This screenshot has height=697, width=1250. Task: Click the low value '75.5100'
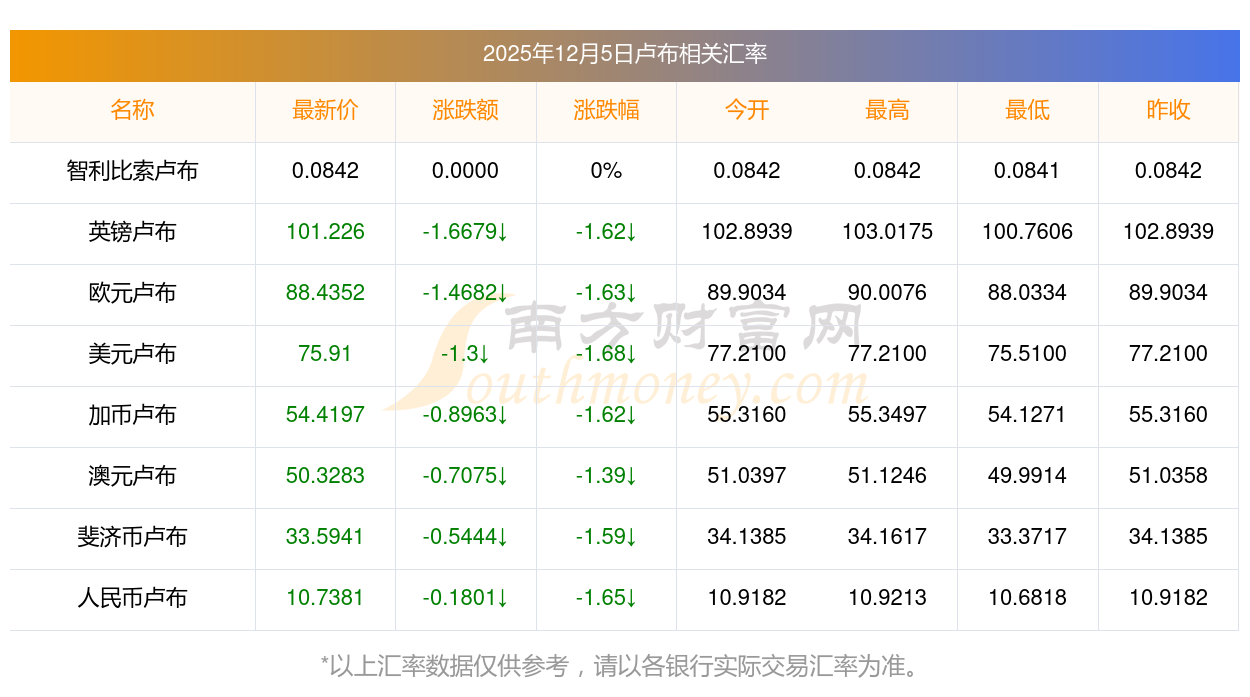(1028, 354)
